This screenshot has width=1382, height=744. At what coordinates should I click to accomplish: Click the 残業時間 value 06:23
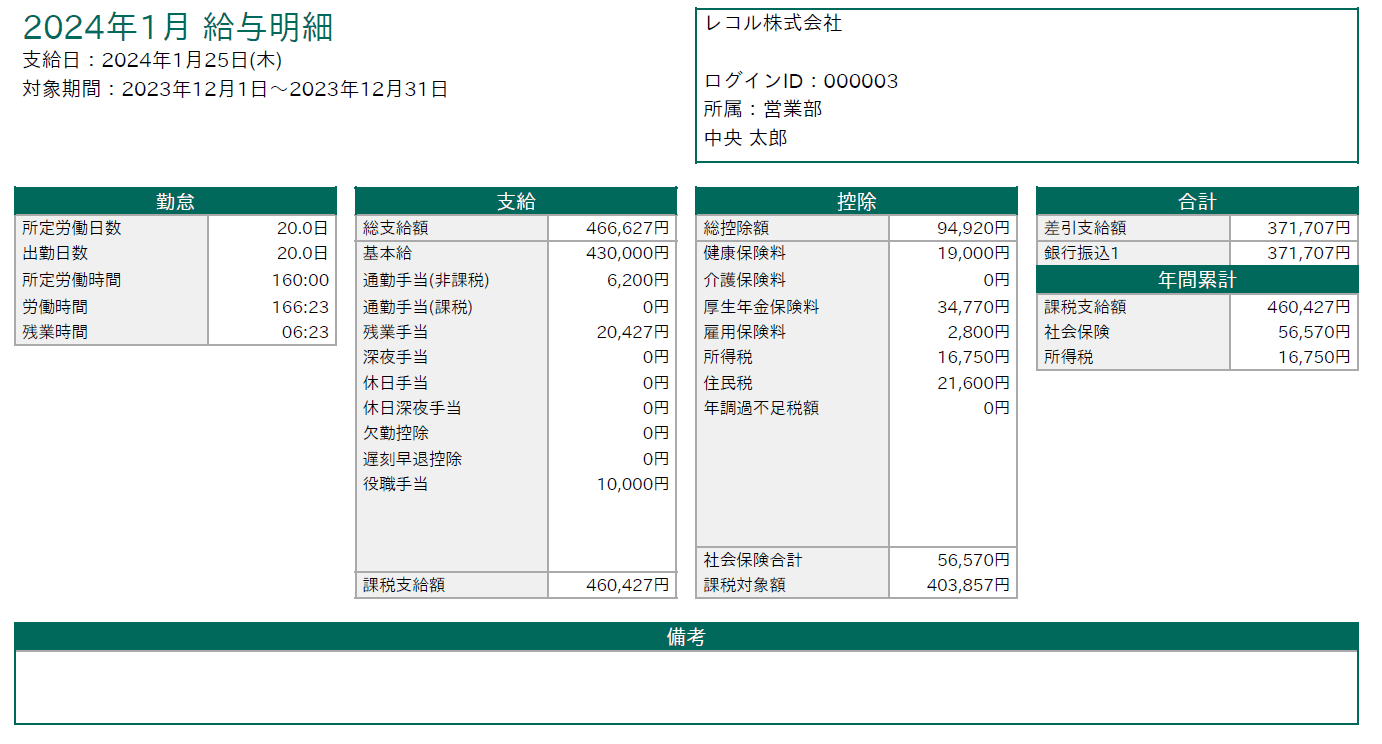click(x=305, y=332)
